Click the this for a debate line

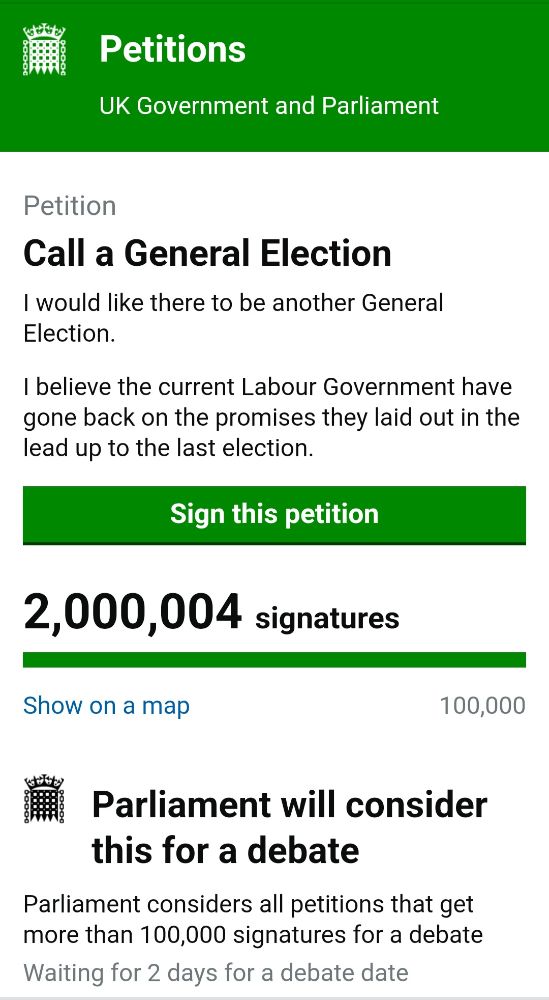[225, 851]
